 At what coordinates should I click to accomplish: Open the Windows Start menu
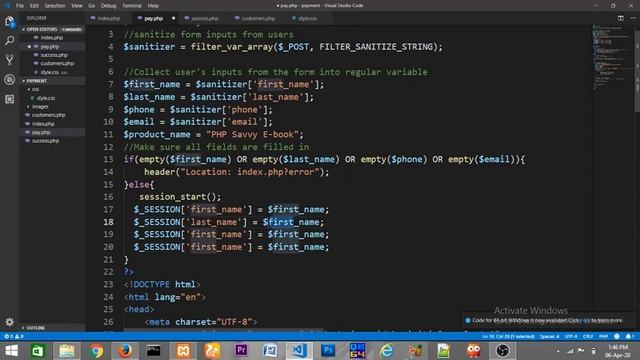11,351
